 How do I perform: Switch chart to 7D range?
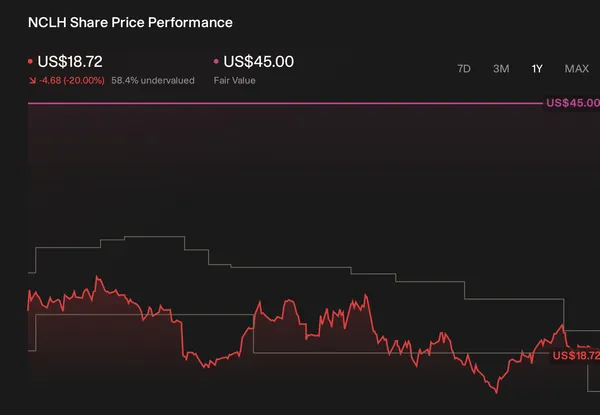click(464, 69)
